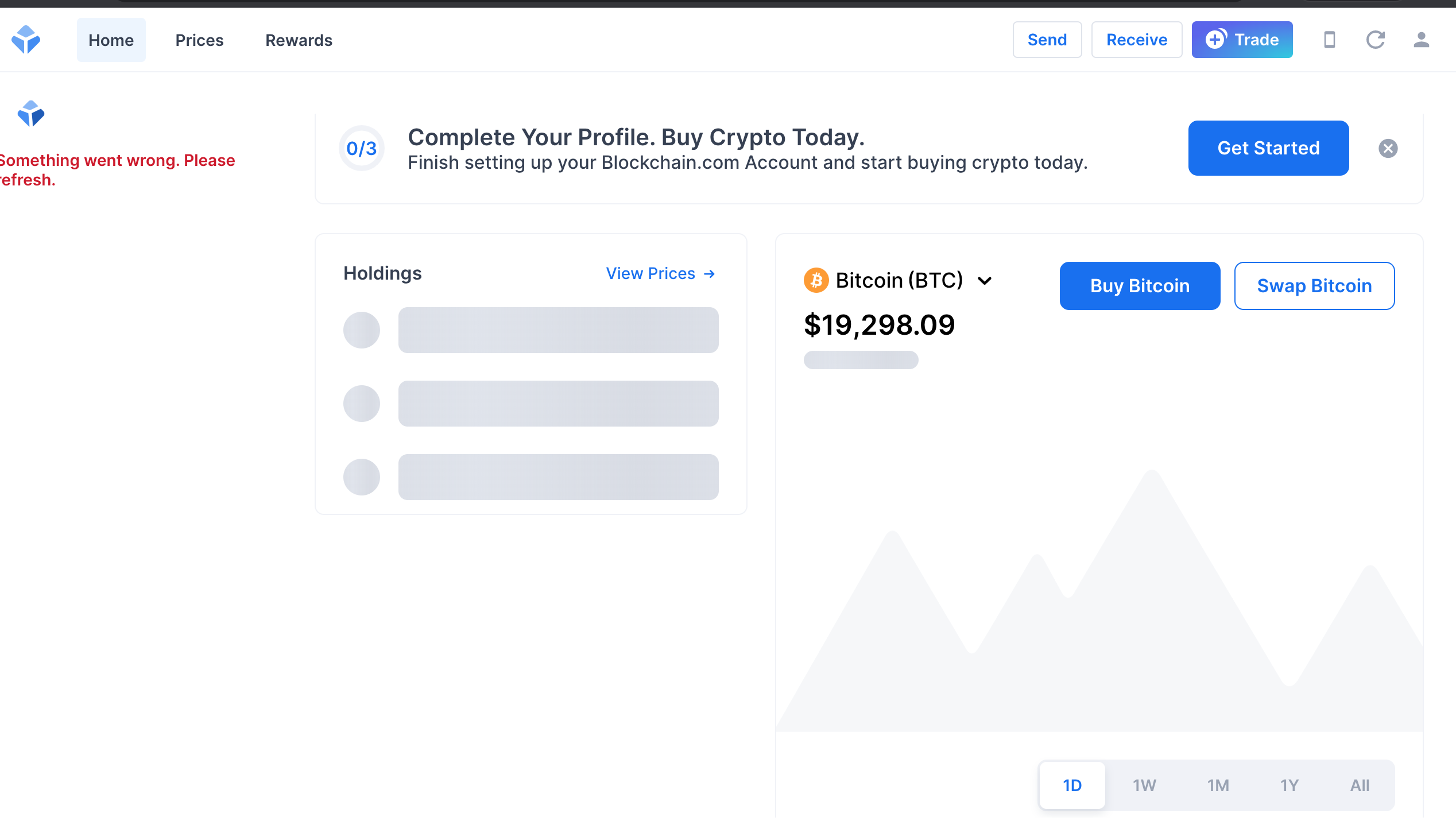Go to the Prices tab

tap(199, 40)
